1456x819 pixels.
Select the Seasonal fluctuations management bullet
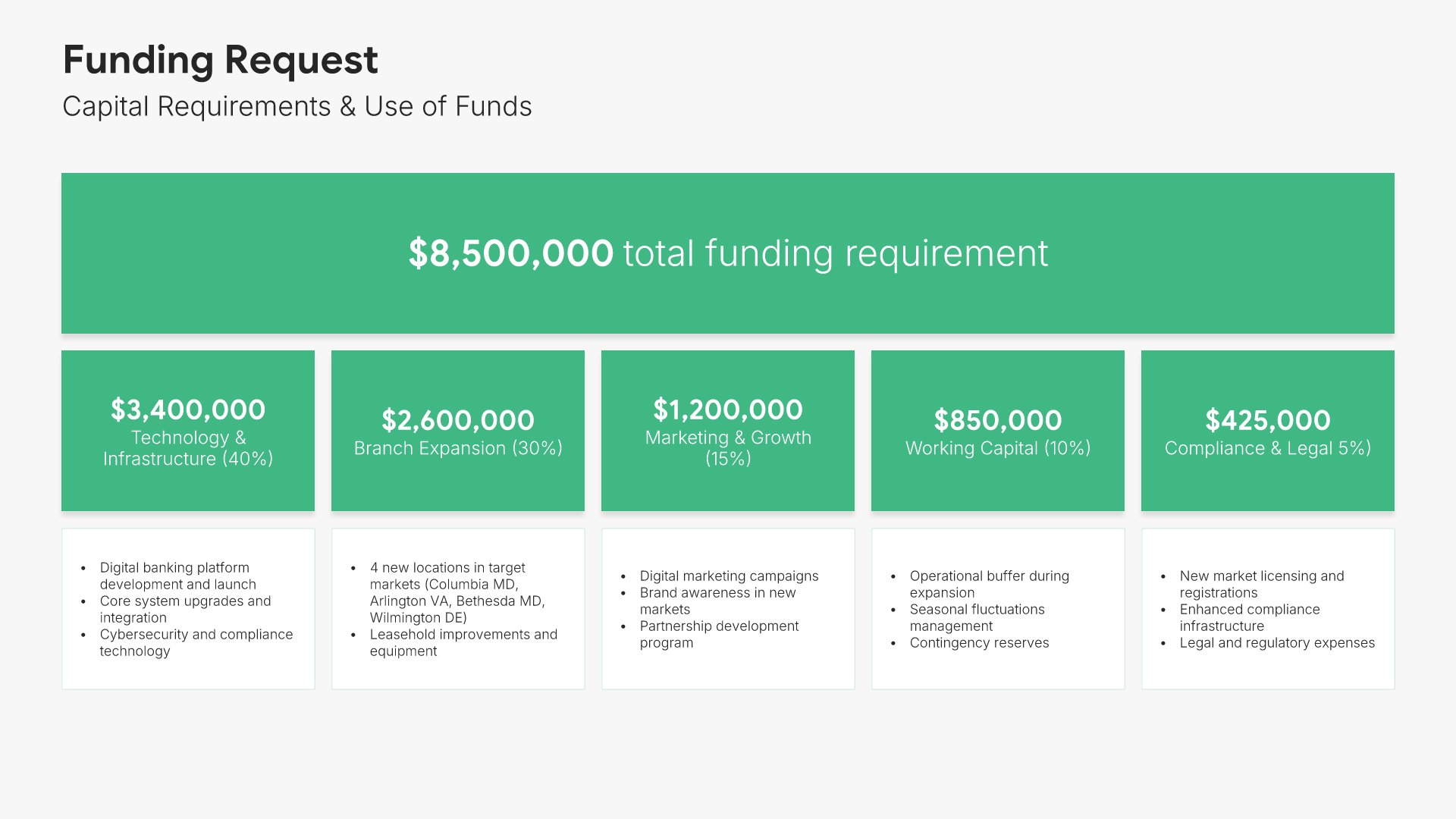(977, 617)
